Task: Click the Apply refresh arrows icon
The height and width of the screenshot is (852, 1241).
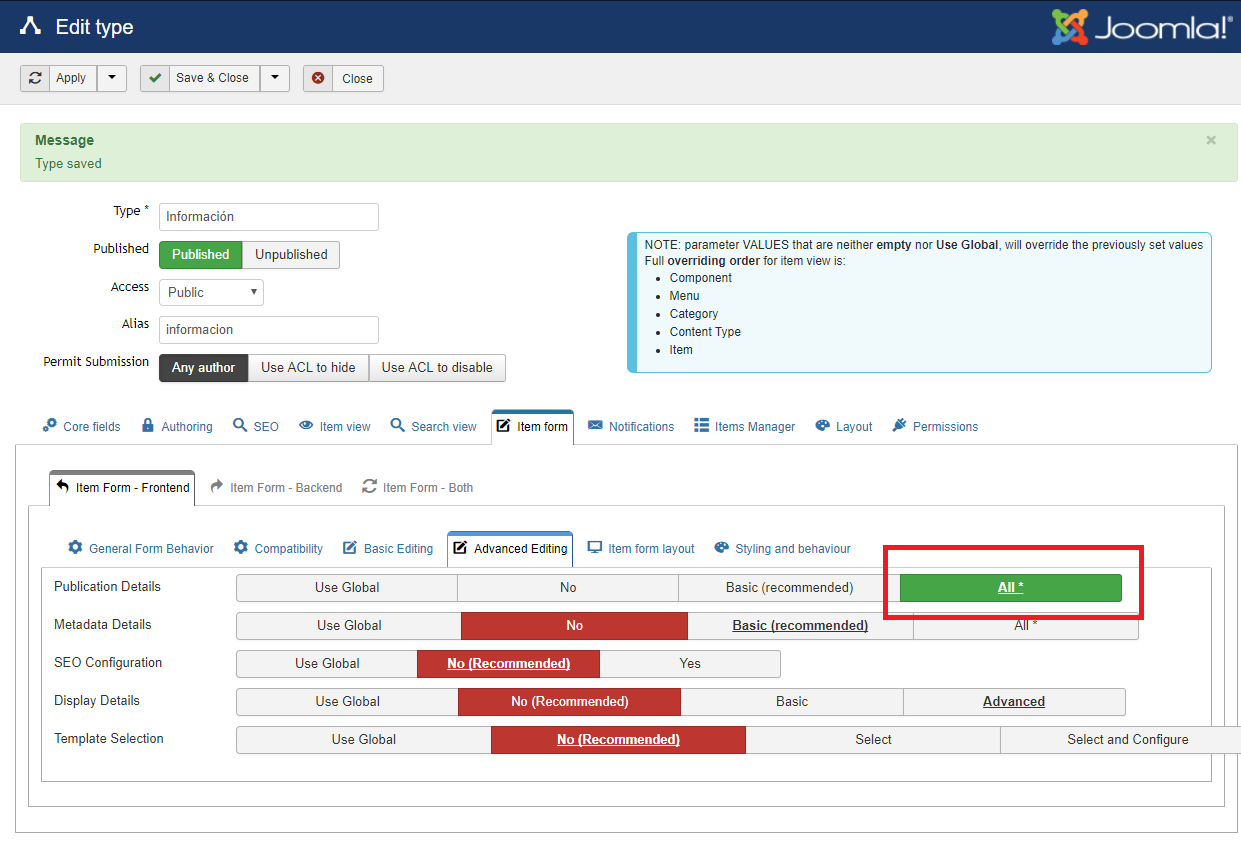Action: click(36, 78)
